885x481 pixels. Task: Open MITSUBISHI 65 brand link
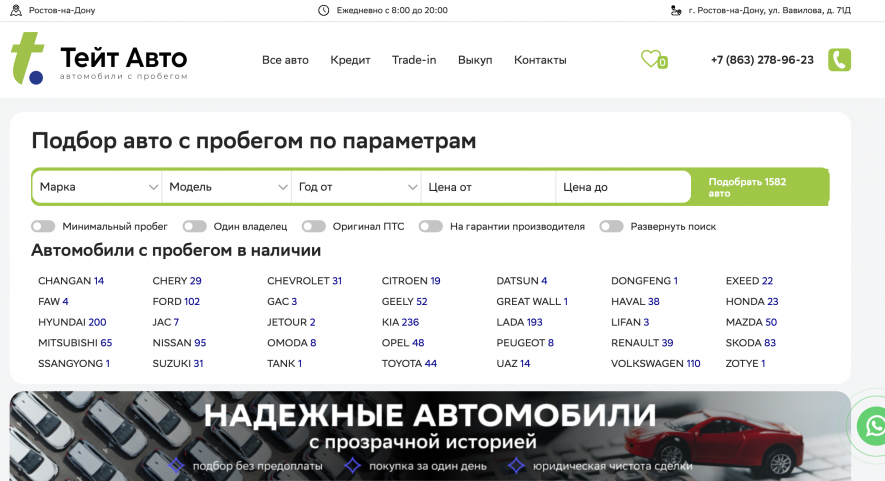click(75, 343)
